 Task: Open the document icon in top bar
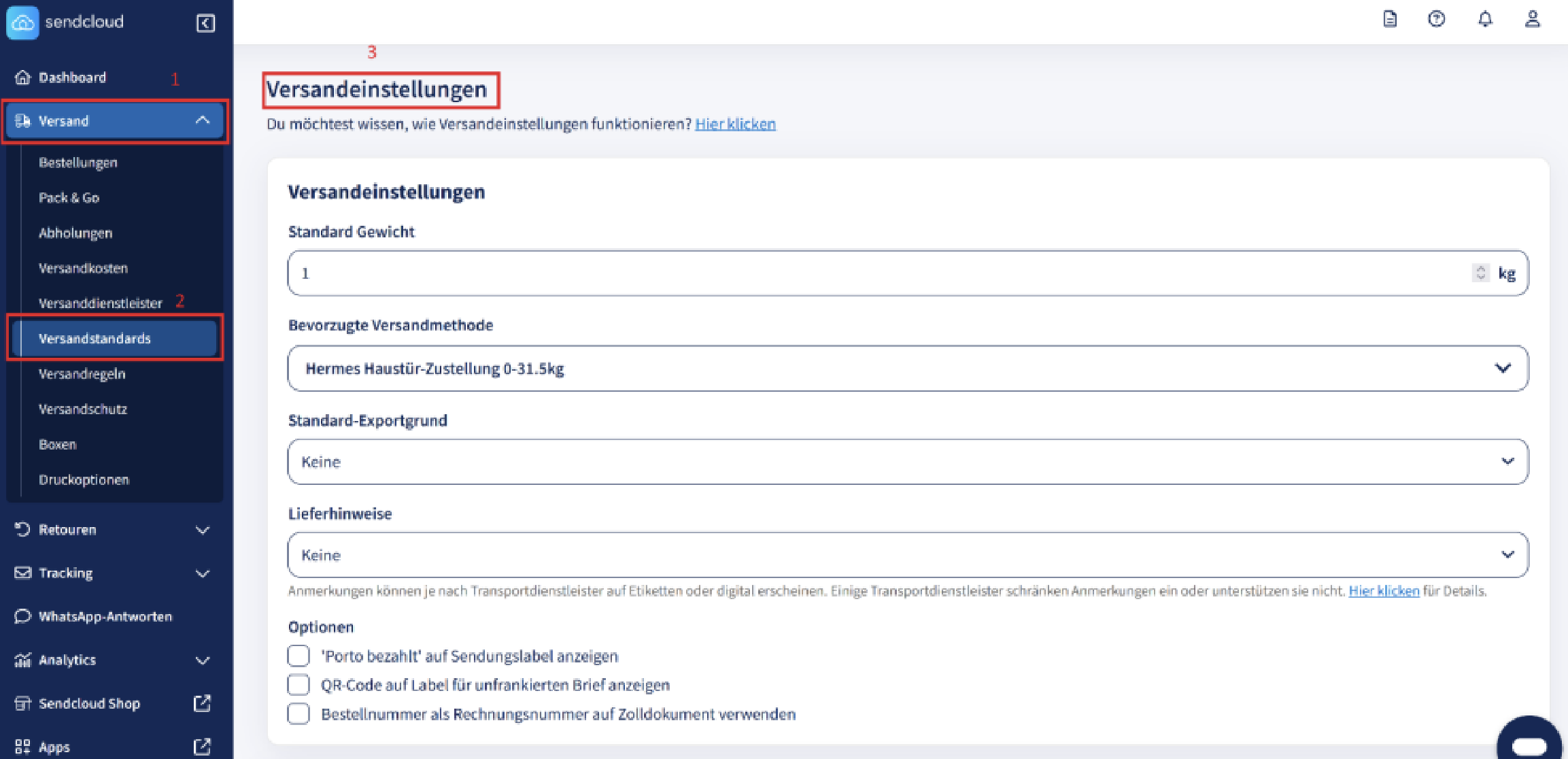point(1390,19)
